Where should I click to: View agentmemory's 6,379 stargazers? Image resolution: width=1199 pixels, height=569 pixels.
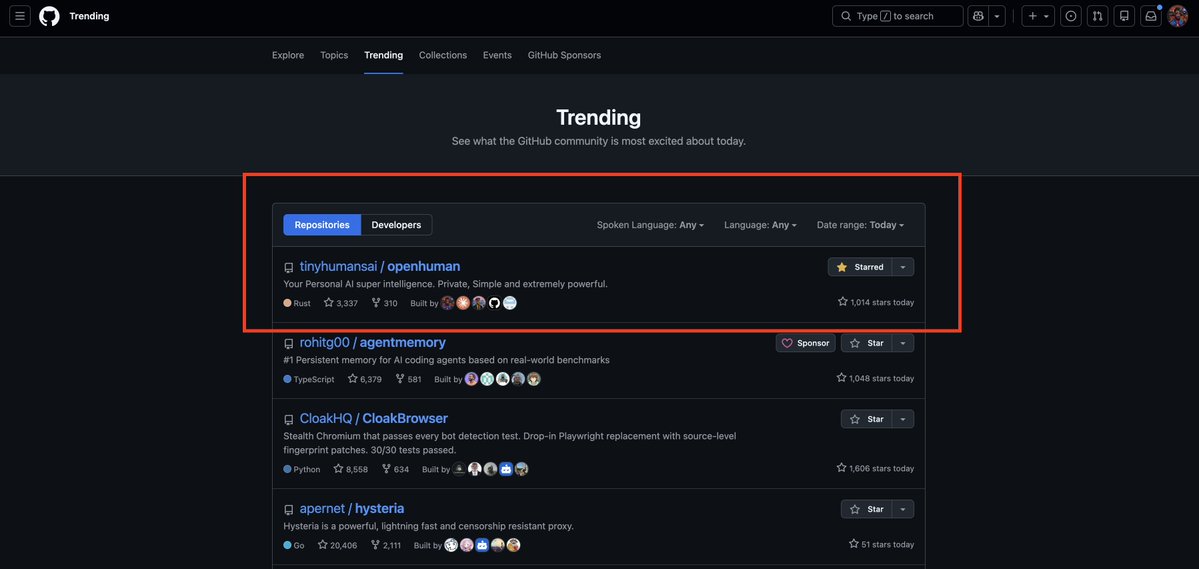pos(364,379)
